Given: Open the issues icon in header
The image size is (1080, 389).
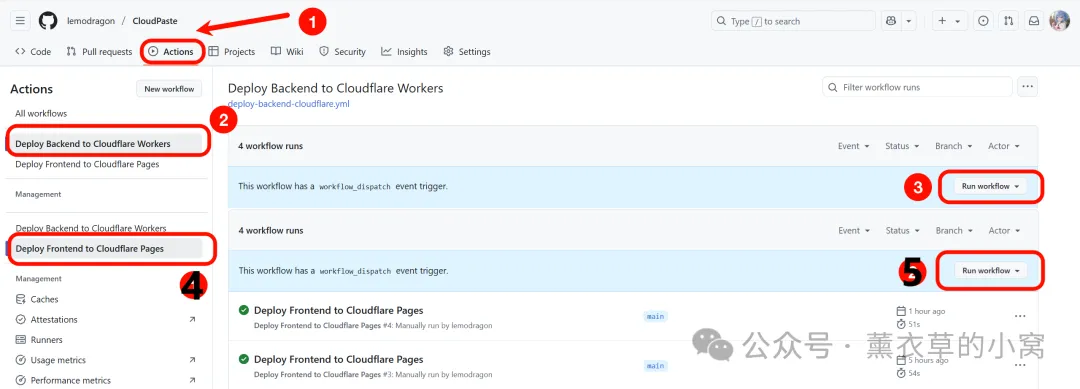Looking at the screenshot, I should (x=983, y=21).
